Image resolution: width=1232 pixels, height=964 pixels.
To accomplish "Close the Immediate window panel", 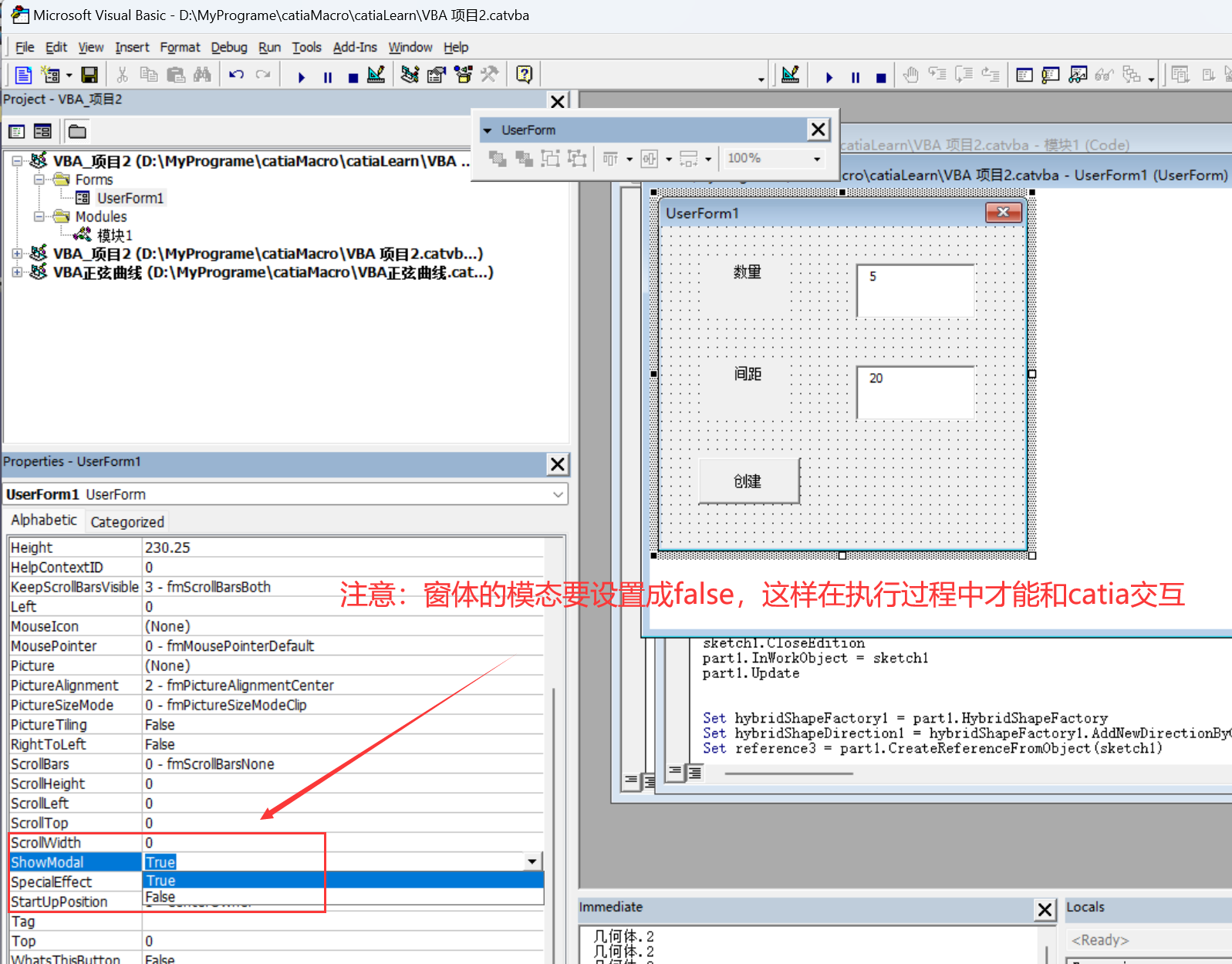I will tap(1045, 910).
